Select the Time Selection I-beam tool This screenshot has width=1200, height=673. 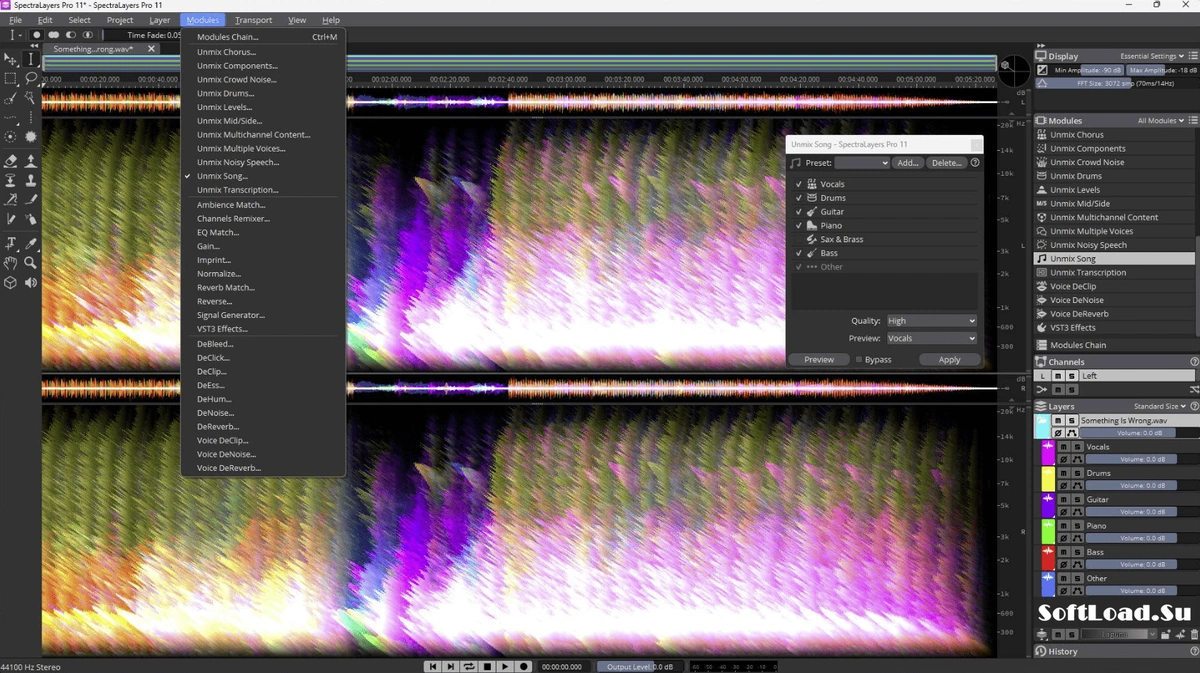tap(31, 59)
